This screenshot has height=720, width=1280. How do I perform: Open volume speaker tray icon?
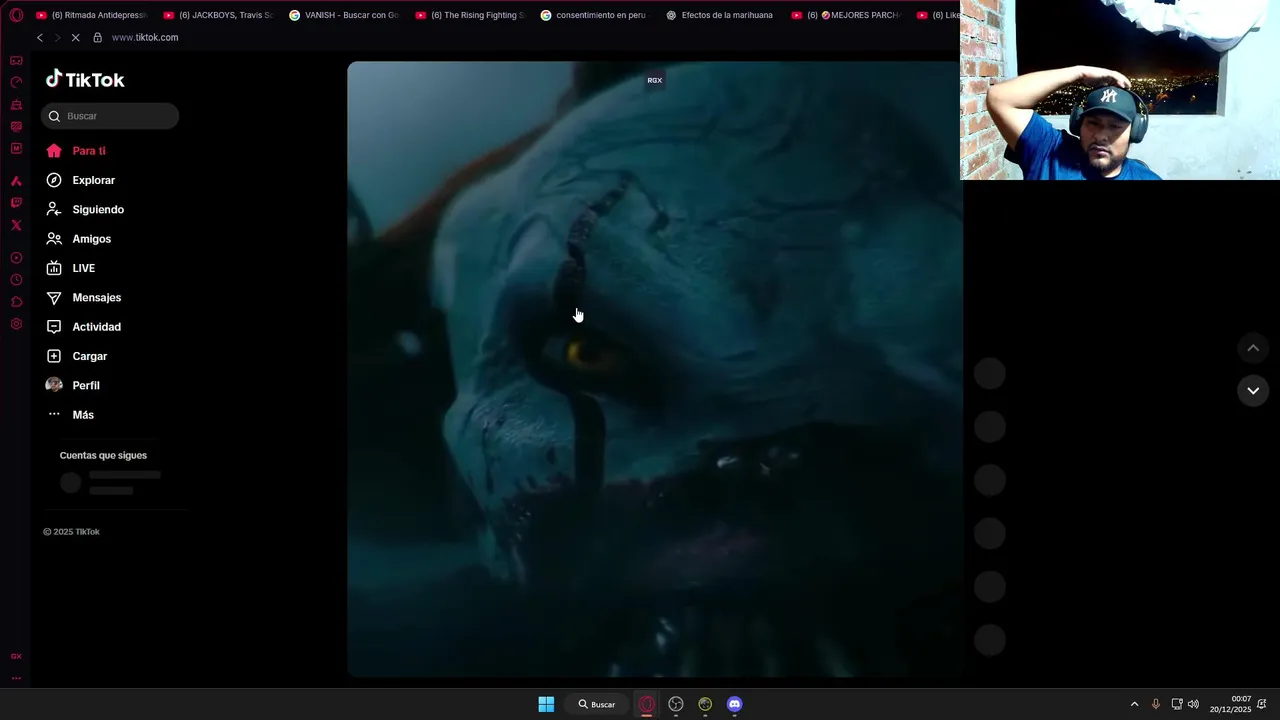[1193, 704]
